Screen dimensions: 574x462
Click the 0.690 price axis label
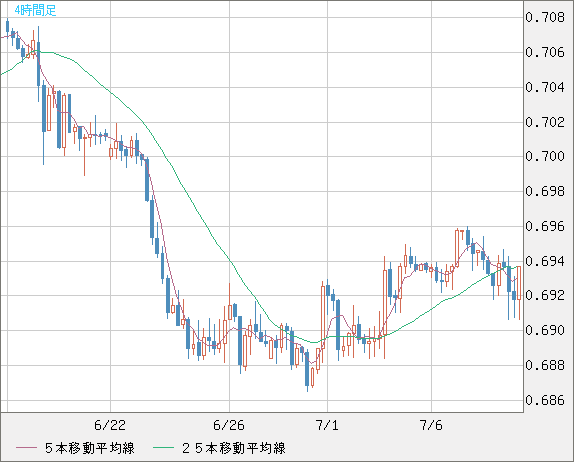545,330
